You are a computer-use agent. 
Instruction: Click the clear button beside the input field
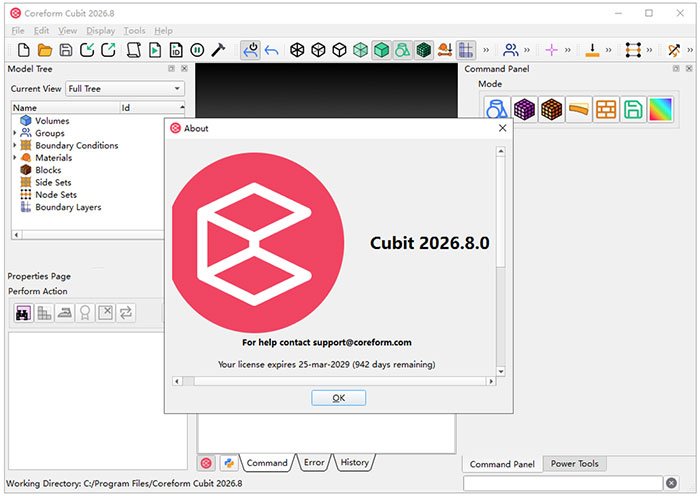click(671, 483)
